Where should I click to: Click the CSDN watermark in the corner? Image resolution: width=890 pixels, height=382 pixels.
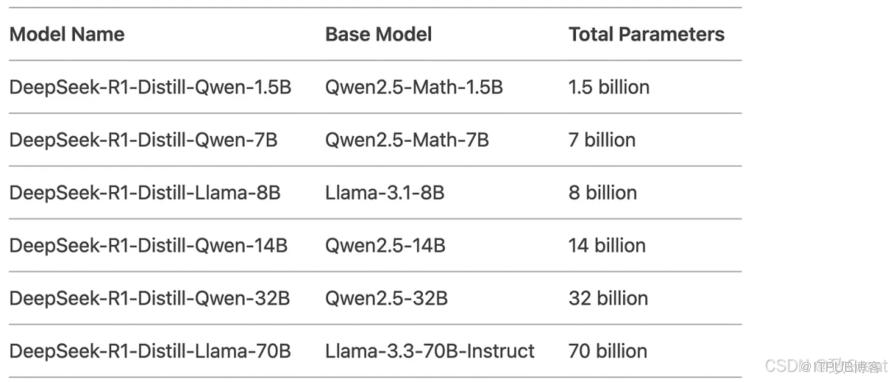pyautogui.click(x=826, y=365)
